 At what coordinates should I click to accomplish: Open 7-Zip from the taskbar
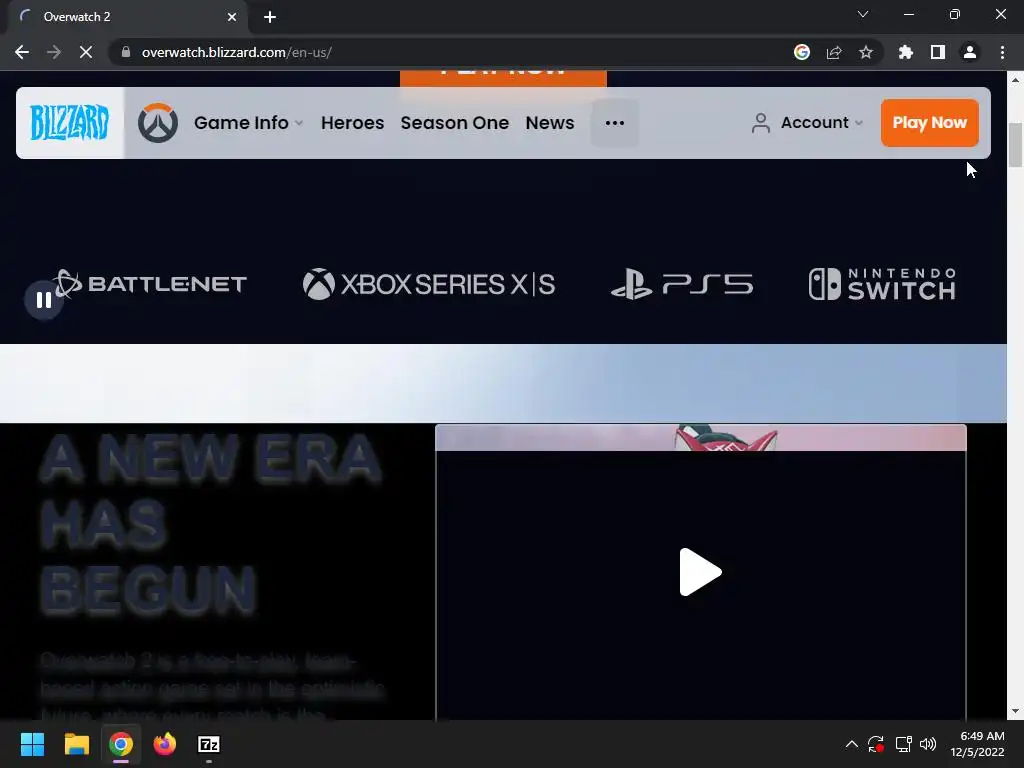click(x=209, y=744)
